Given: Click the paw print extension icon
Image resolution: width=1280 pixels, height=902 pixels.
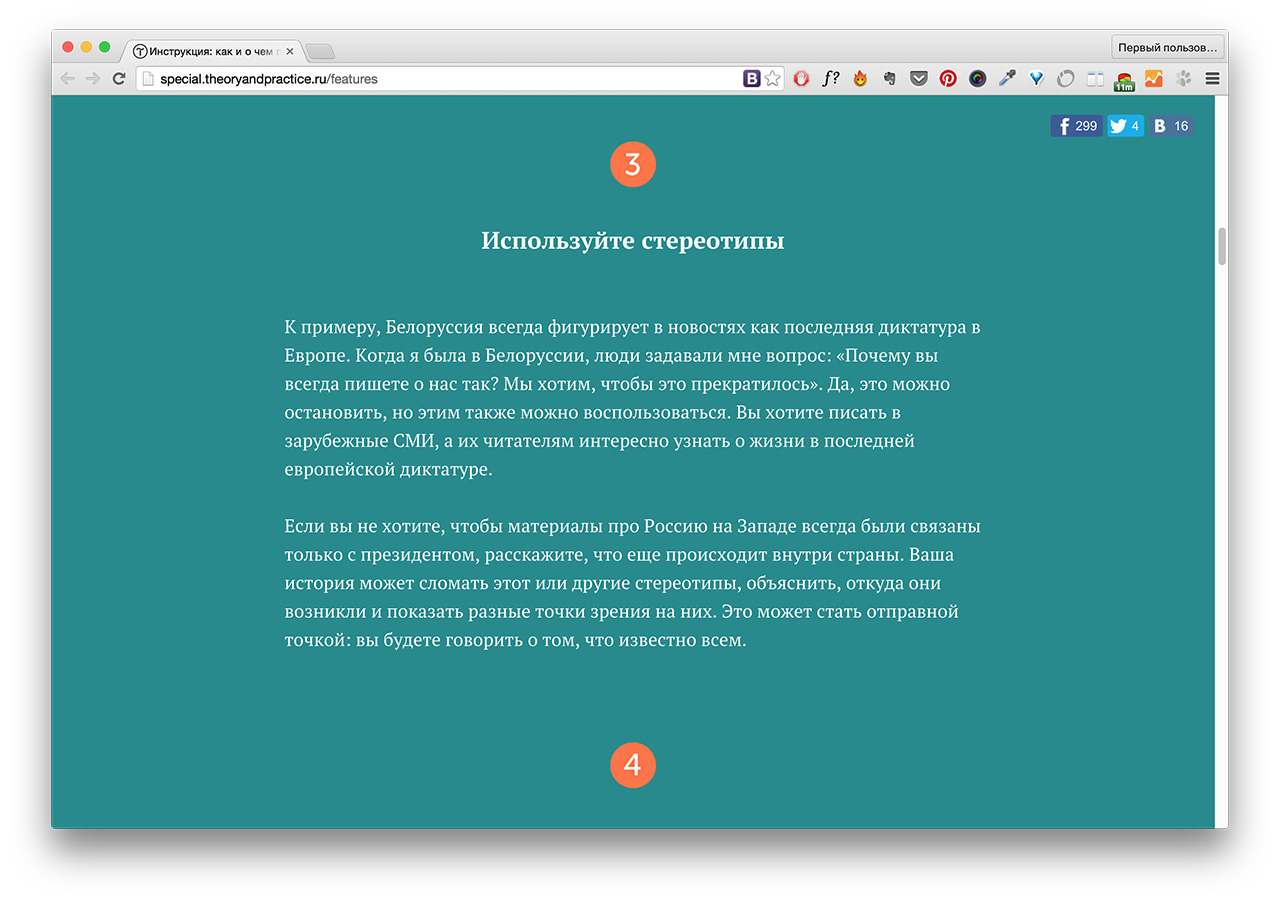Looking at the screenshot, I should (x=1184, y=78).
